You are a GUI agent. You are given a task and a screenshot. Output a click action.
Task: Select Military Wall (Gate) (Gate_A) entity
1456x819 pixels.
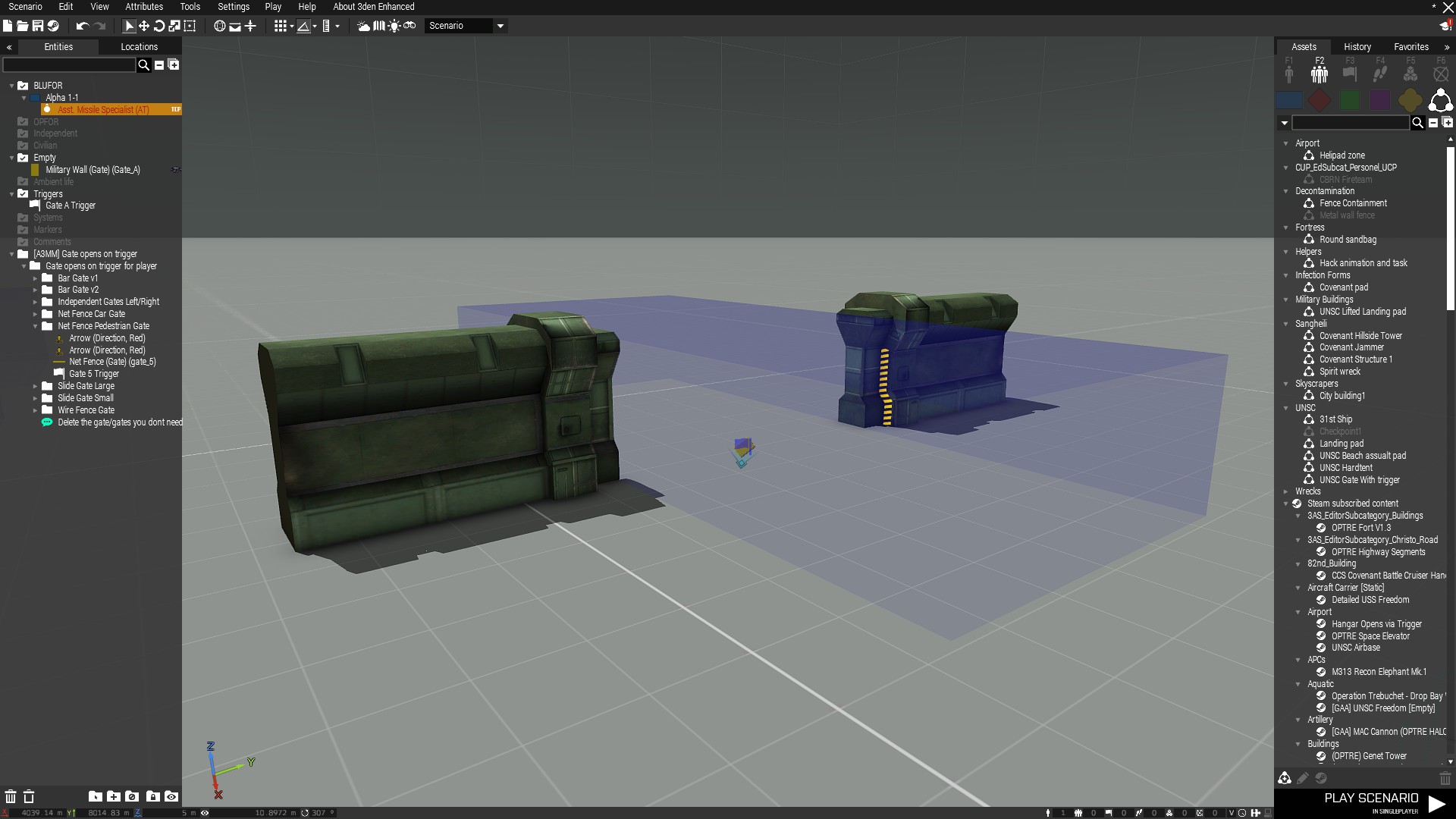coord(93,170)
